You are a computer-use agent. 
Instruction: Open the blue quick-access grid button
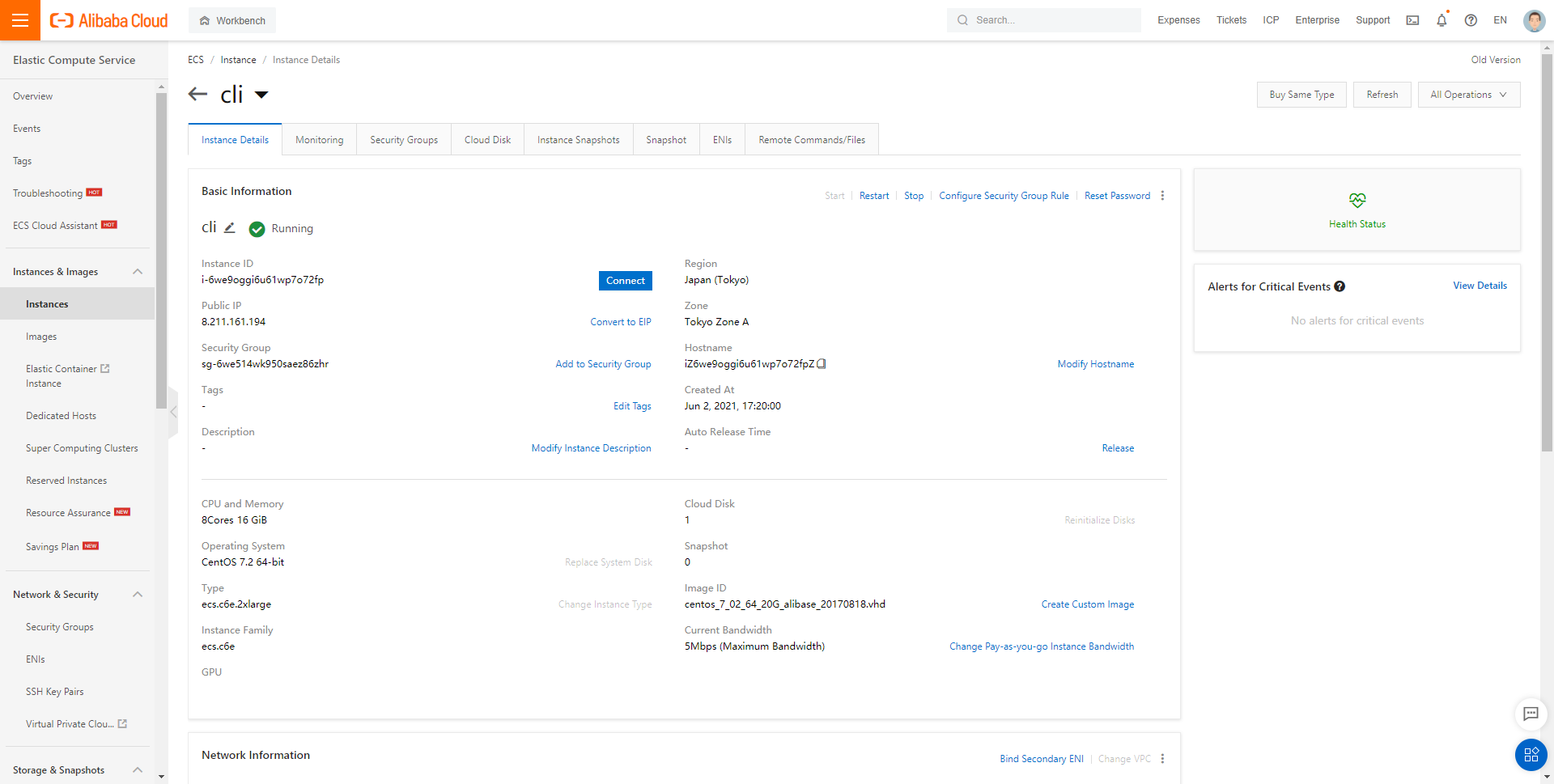click(x=1531, y=755)
